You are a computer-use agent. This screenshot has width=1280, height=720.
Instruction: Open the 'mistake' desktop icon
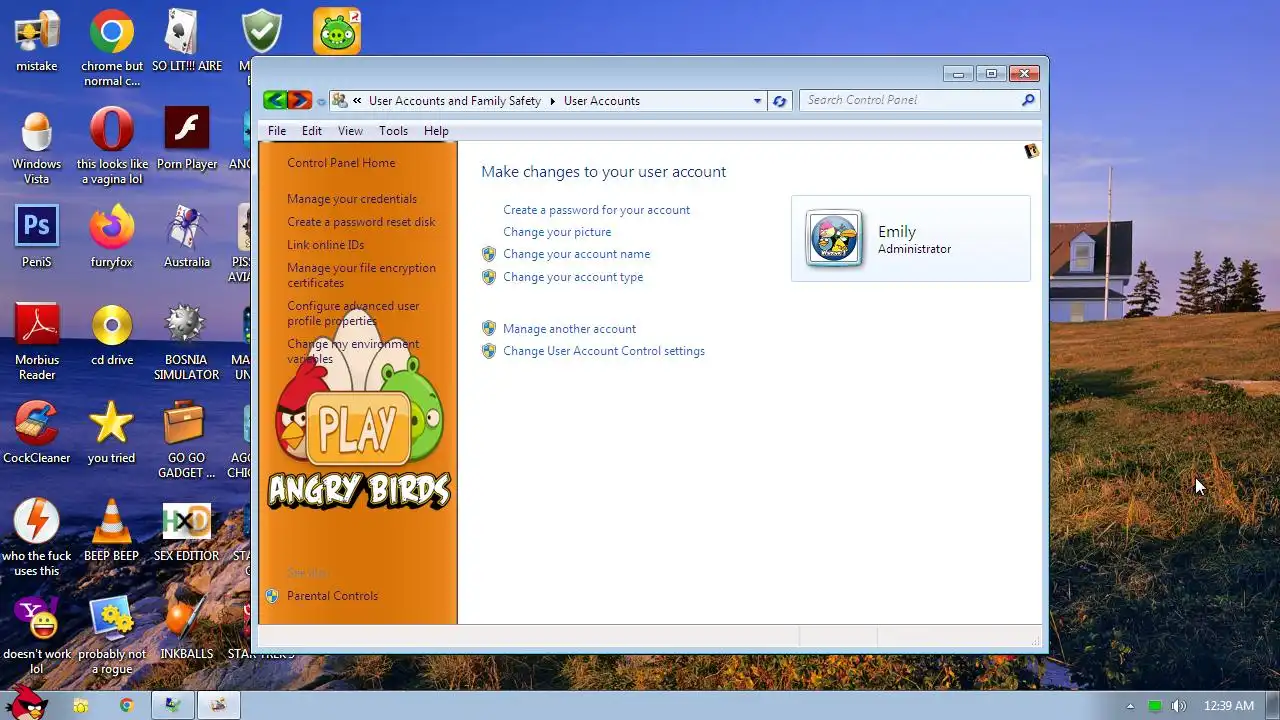(37, 42)
